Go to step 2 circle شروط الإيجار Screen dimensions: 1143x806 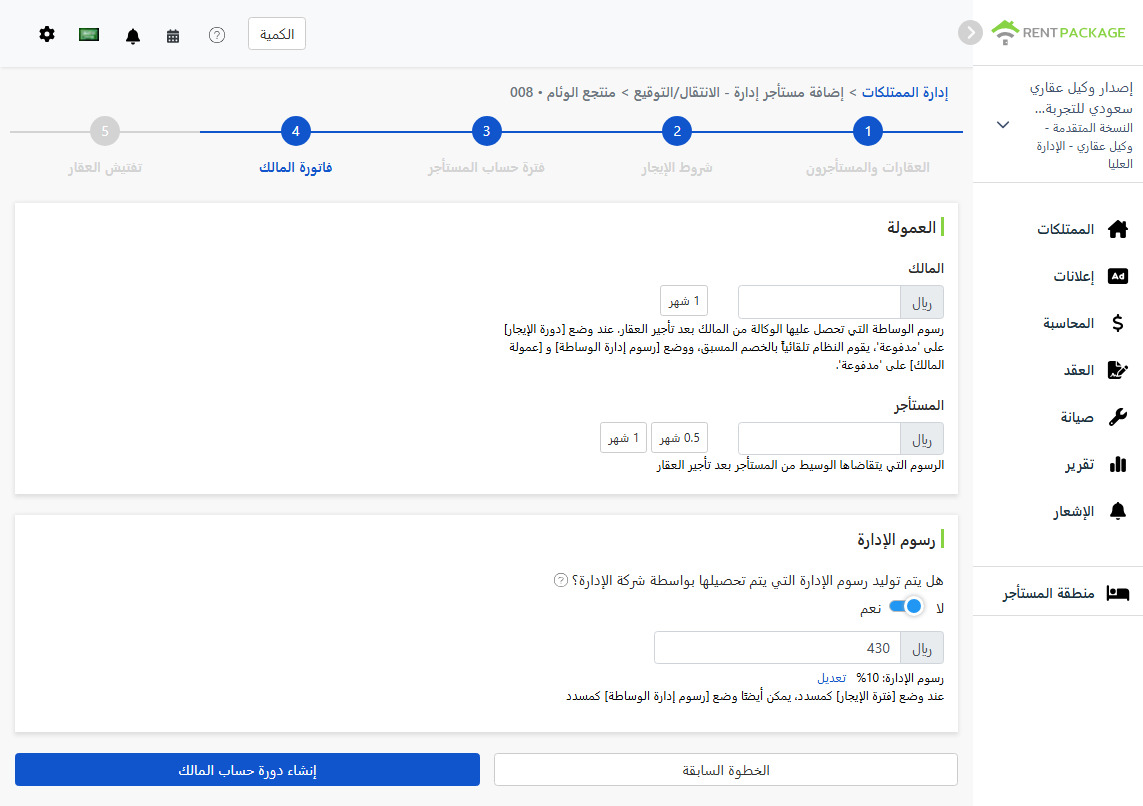pos(676,131)
